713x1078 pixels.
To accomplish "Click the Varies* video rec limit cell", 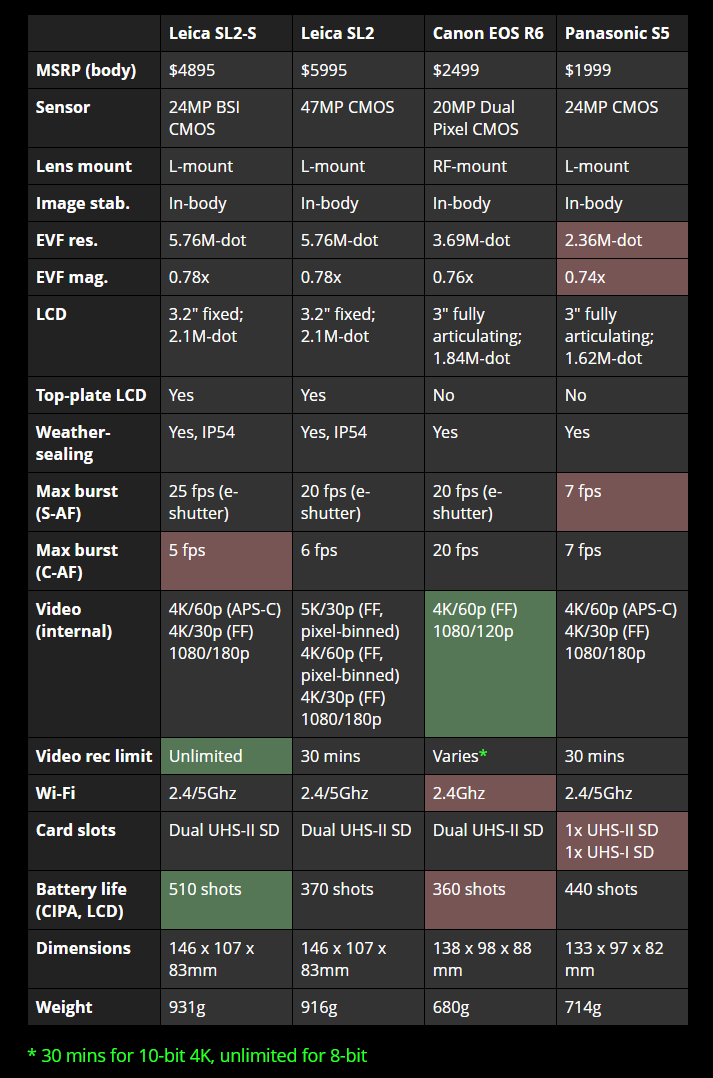I will pos(460,756).
